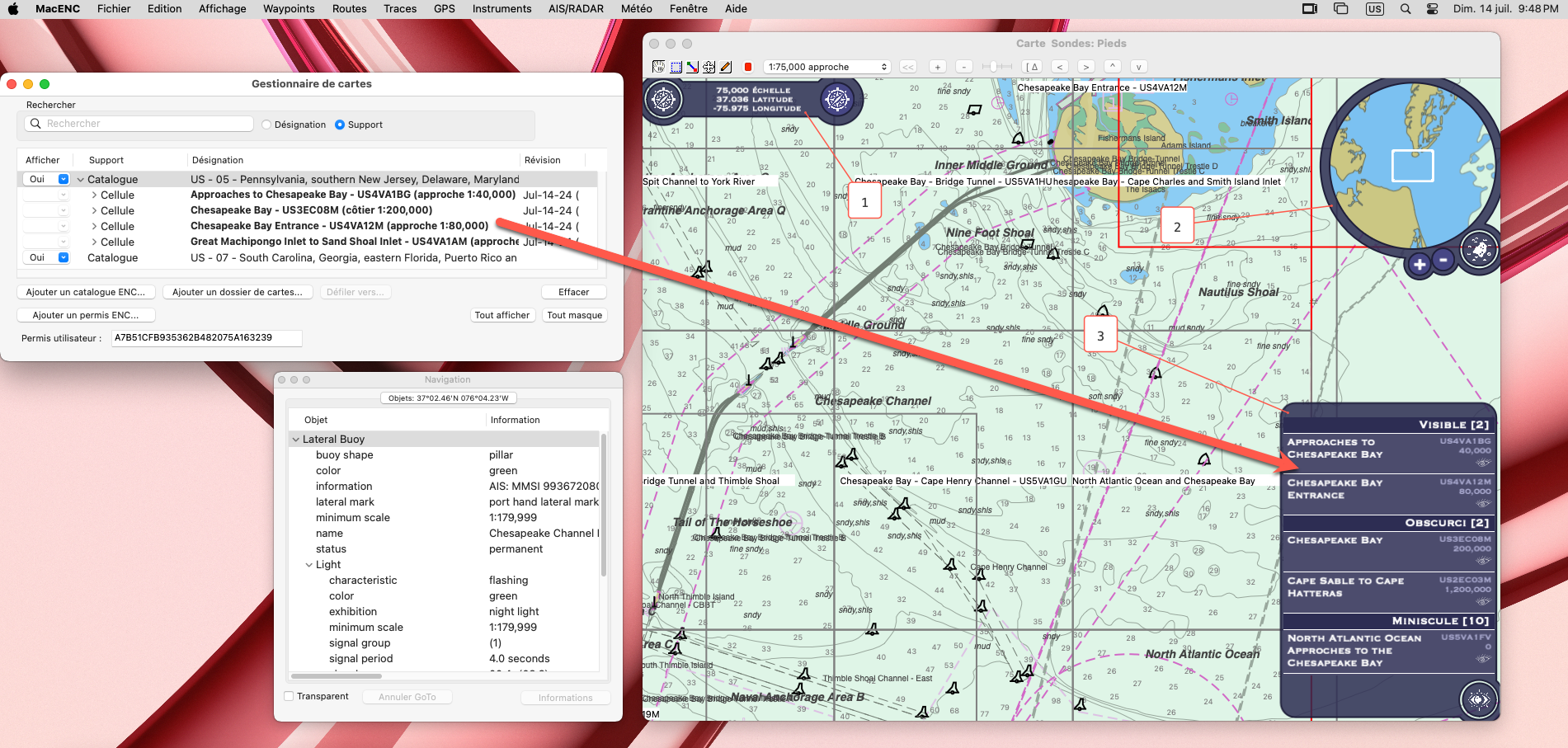
Task: Click the Rechercher search field
Action: pos(139,124)
